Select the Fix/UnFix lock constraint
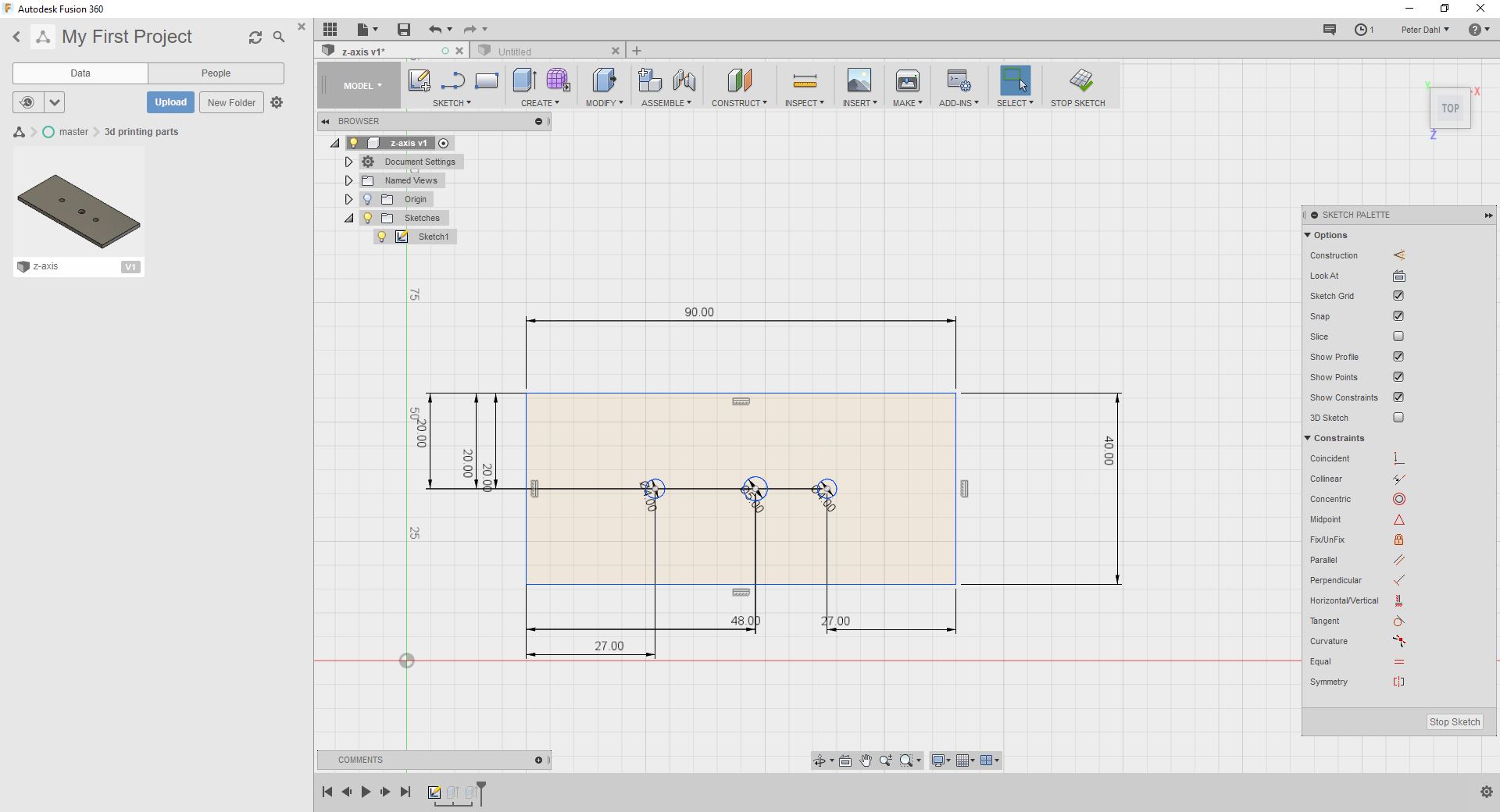The image size is (1500, 812). (x=1398, y=540)
